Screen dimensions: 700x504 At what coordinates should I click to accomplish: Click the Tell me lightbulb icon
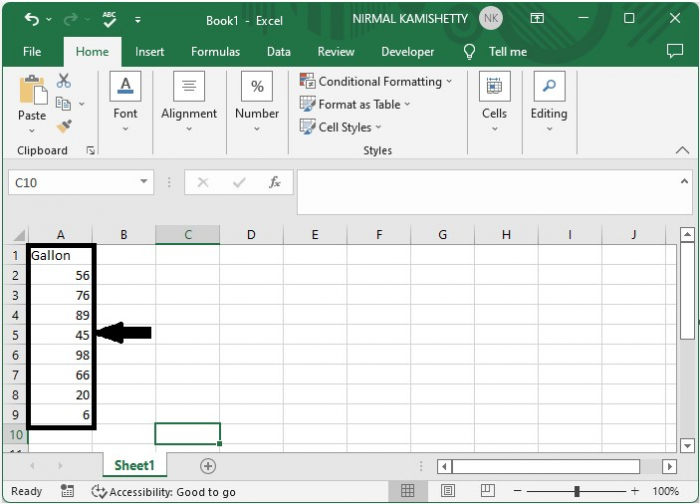(x=469, y=51)
